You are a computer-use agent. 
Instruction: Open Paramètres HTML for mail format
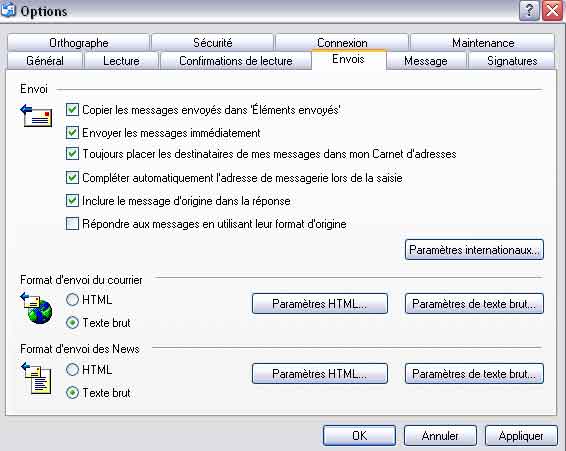point(320,304)
